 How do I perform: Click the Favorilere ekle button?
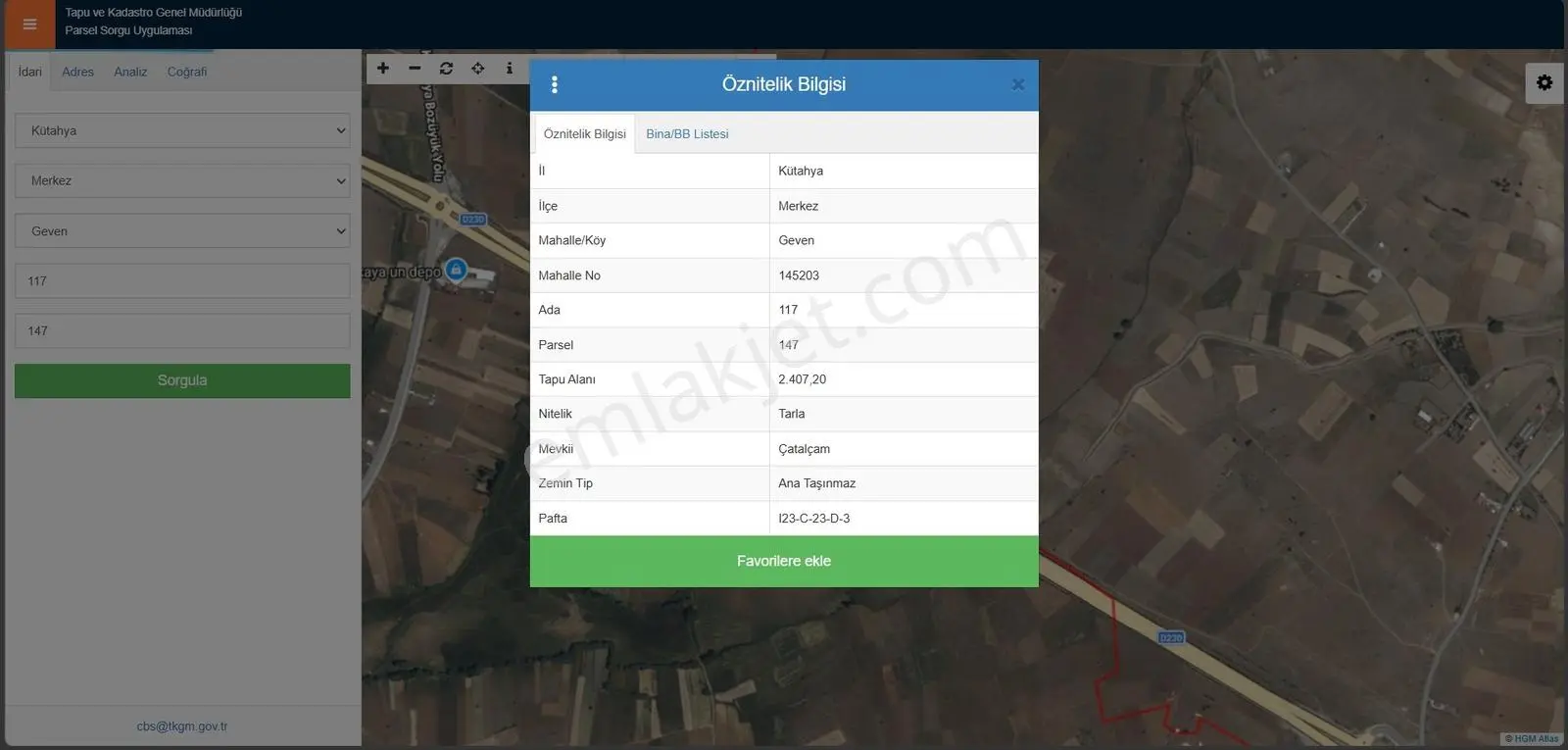pyautogui.click(x=784, y=561)
